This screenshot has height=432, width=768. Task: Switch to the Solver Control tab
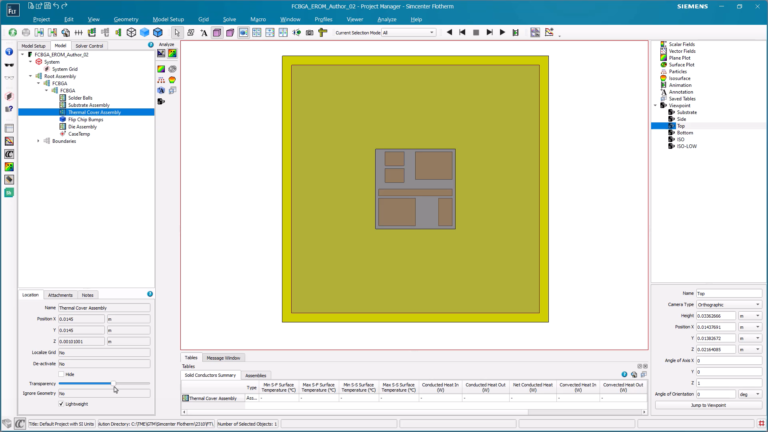(x=89, y=46)
